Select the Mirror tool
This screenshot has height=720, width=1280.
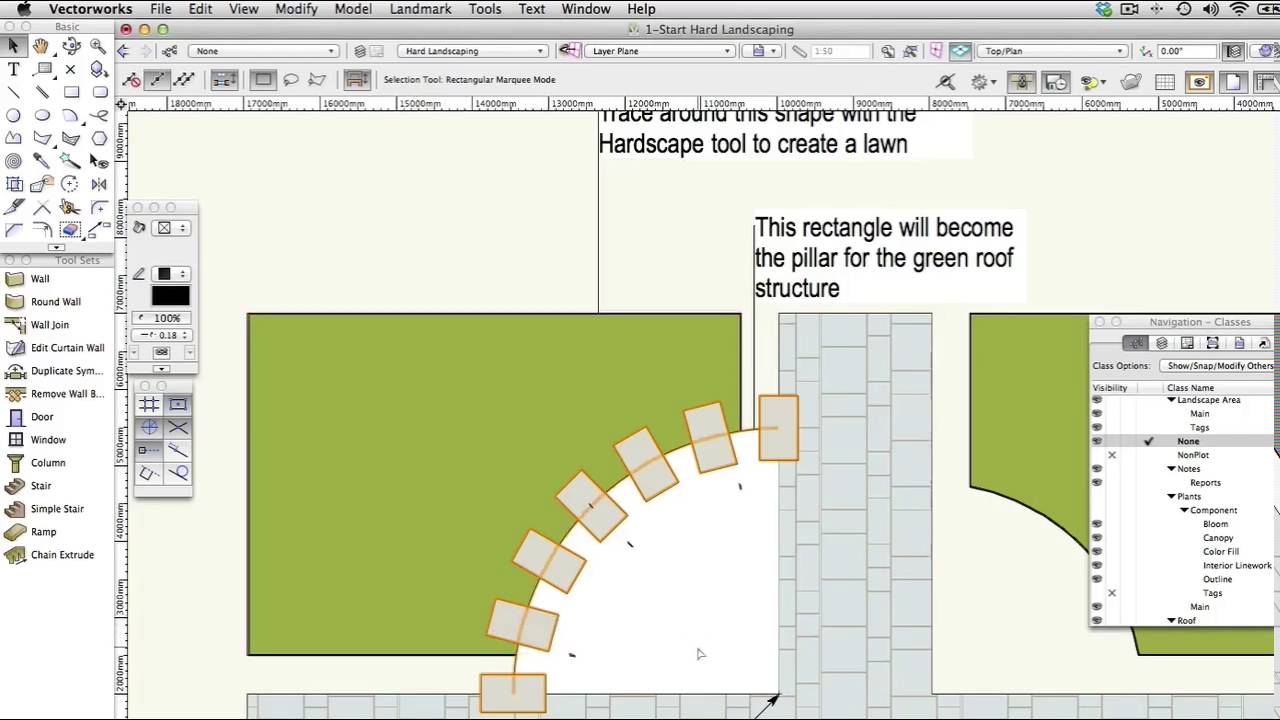(x=98, y=184)
